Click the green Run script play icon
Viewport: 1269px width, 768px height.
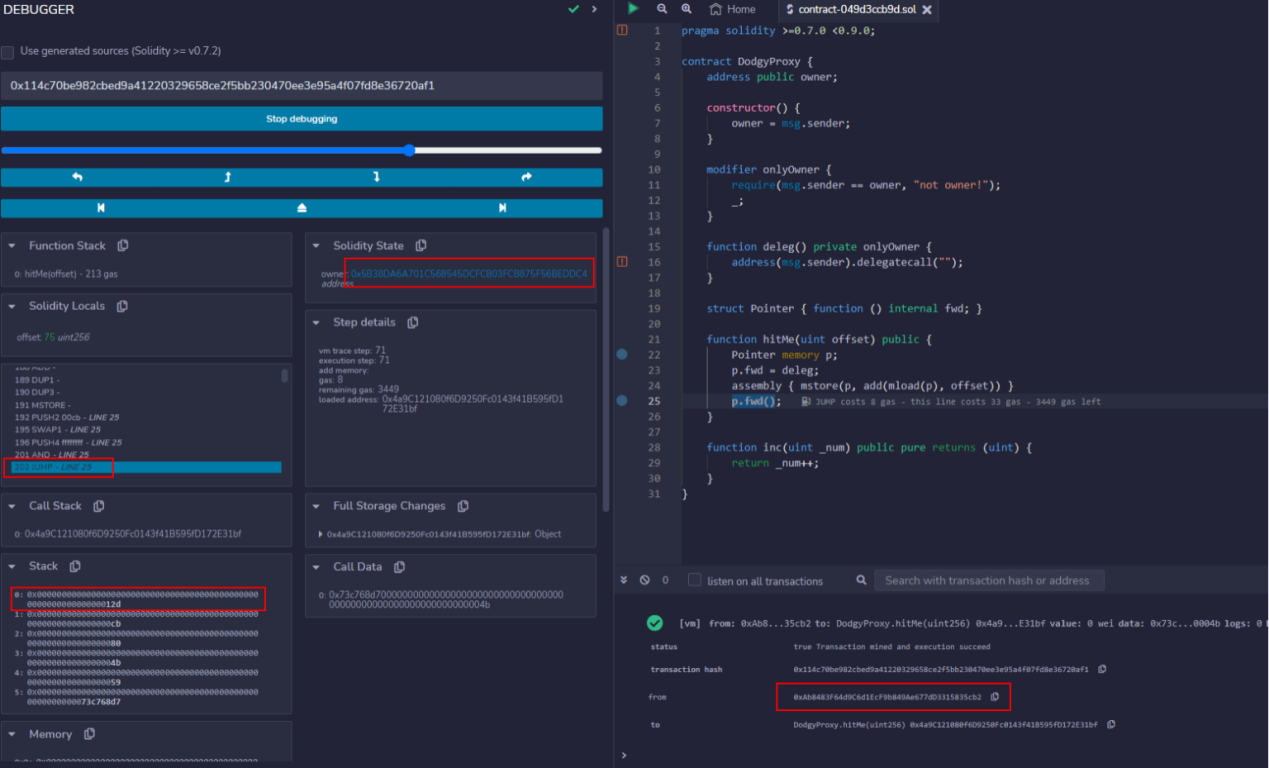pyautogui.click(x=632, y=9)
